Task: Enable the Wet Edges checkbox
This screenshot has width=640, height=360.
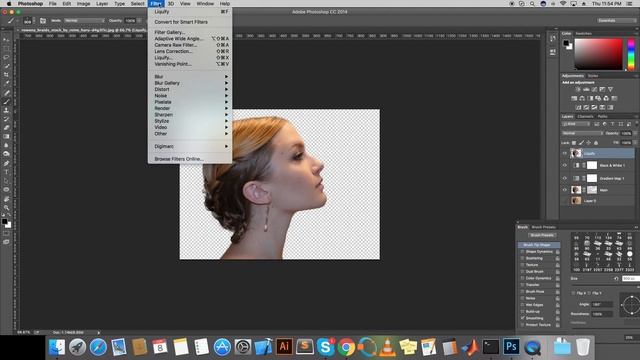Action: (522, 305)
